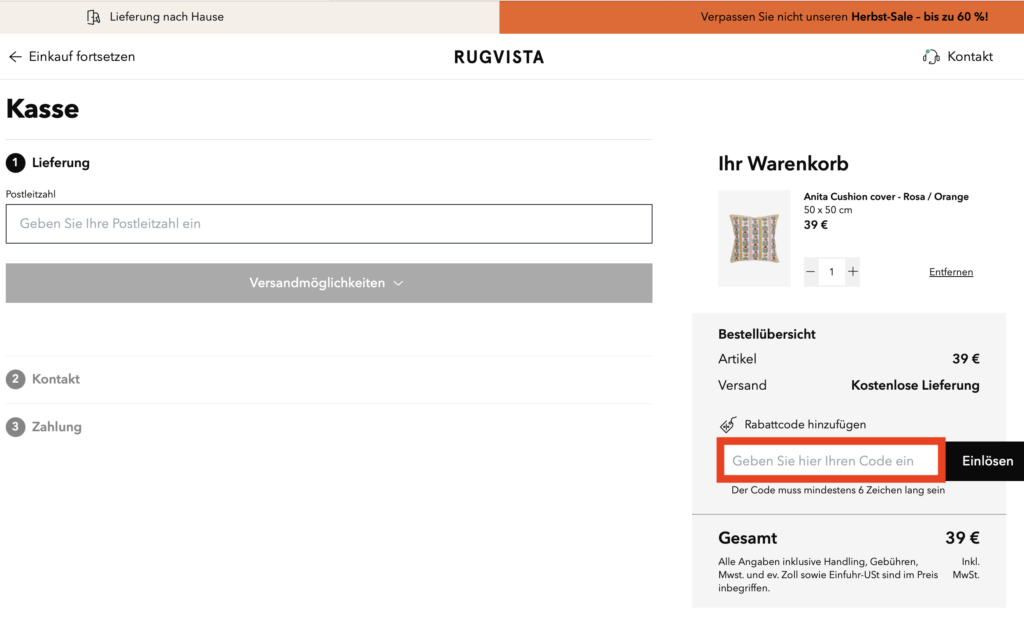Click the back arrow beside Einkauf fortsetzen

point(14,56)
